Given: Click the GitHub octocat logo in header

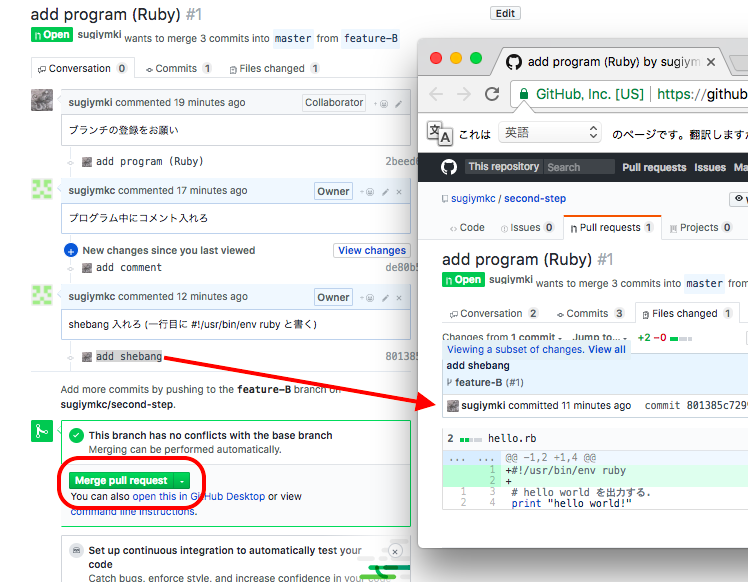Looking at the screenshot, I should 449,167.
